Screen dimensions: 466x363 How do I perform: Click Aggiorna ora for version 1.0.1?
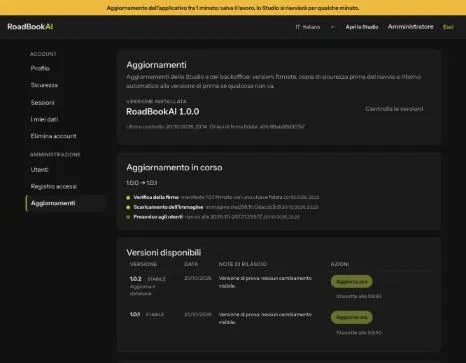coord(351,317)
